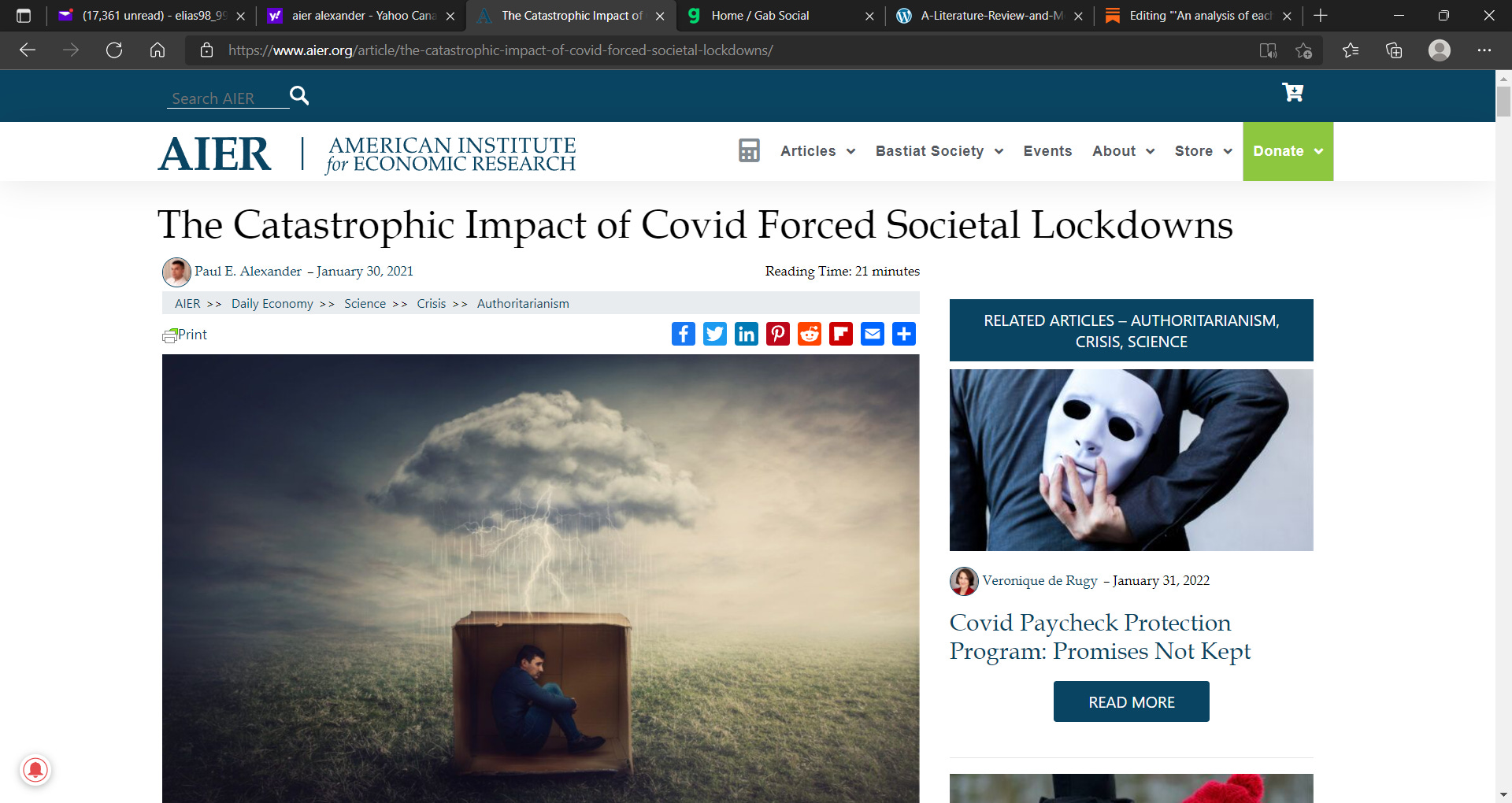Click the Search AIER input field
Viewport: 1512px width, 803px height.
pos(227,98)
